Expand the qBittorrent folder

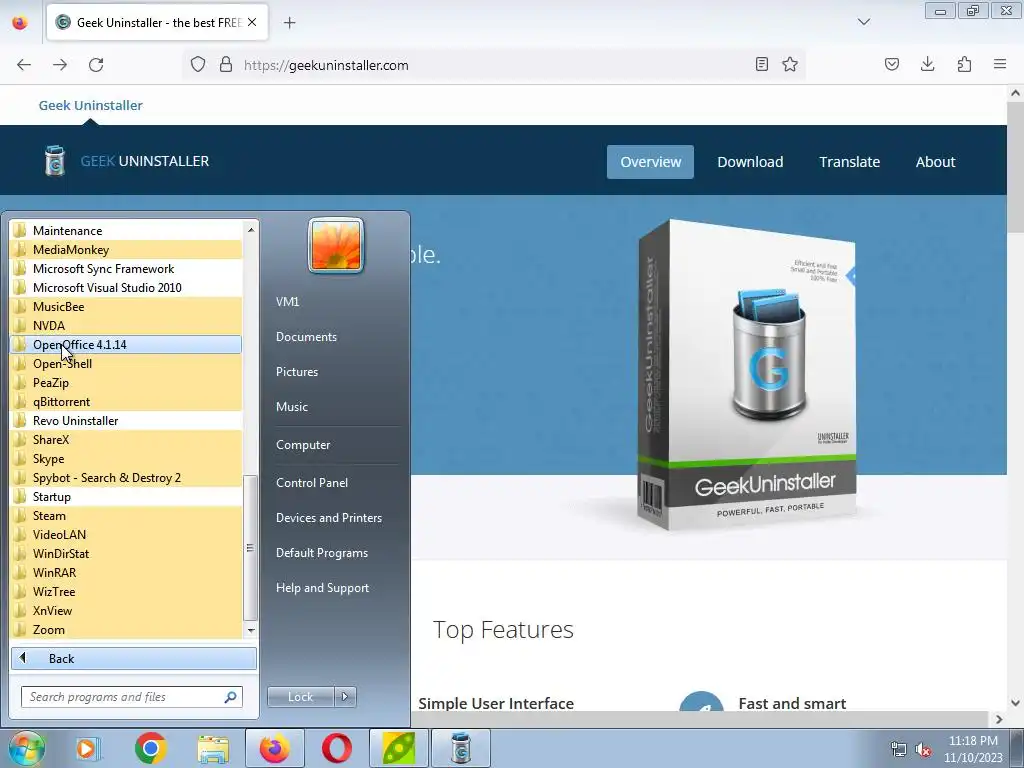tap(126, 401)
